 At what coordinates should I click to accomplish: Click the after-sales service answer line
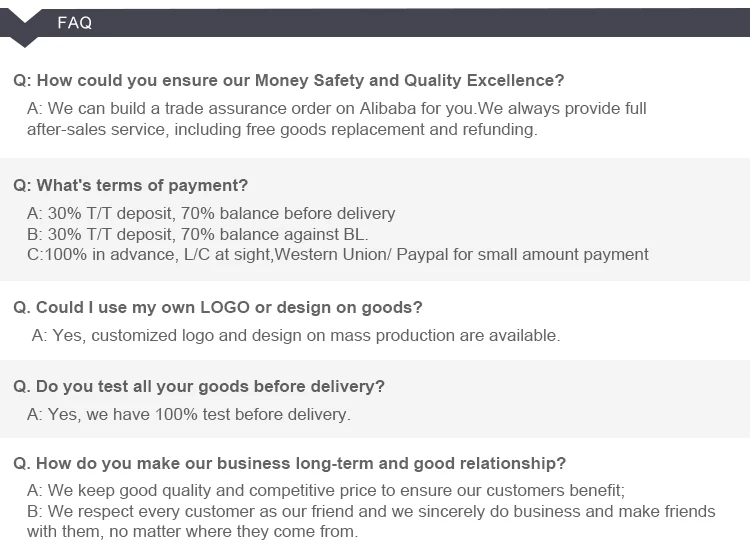click(x=282, y=129)
